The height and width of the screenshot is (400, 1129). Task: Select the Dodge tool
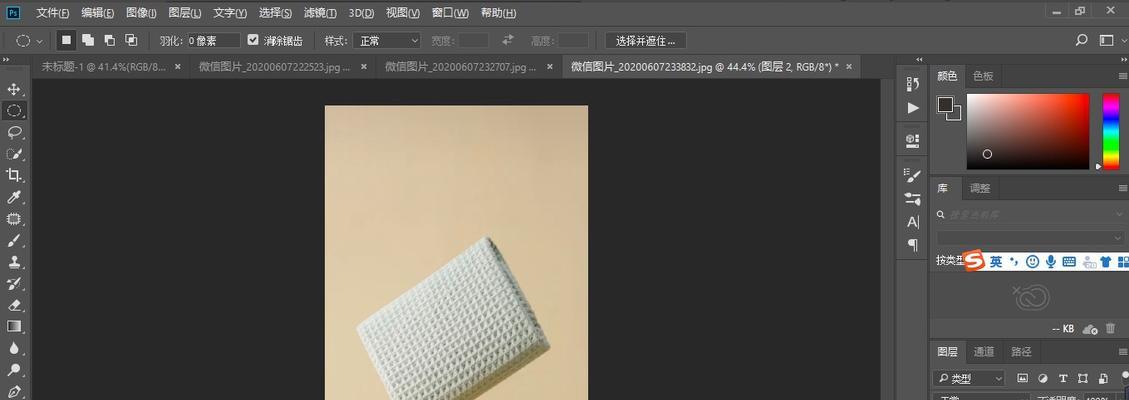pyautogui.click(x=14, y=370)
